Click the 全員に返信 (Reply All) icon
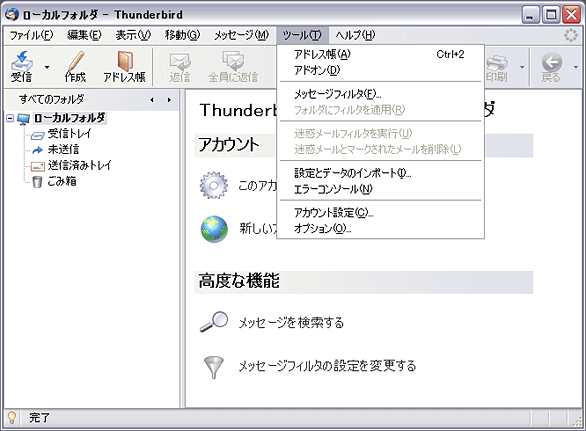Viewport: 586px width, 431px height. 233,61
